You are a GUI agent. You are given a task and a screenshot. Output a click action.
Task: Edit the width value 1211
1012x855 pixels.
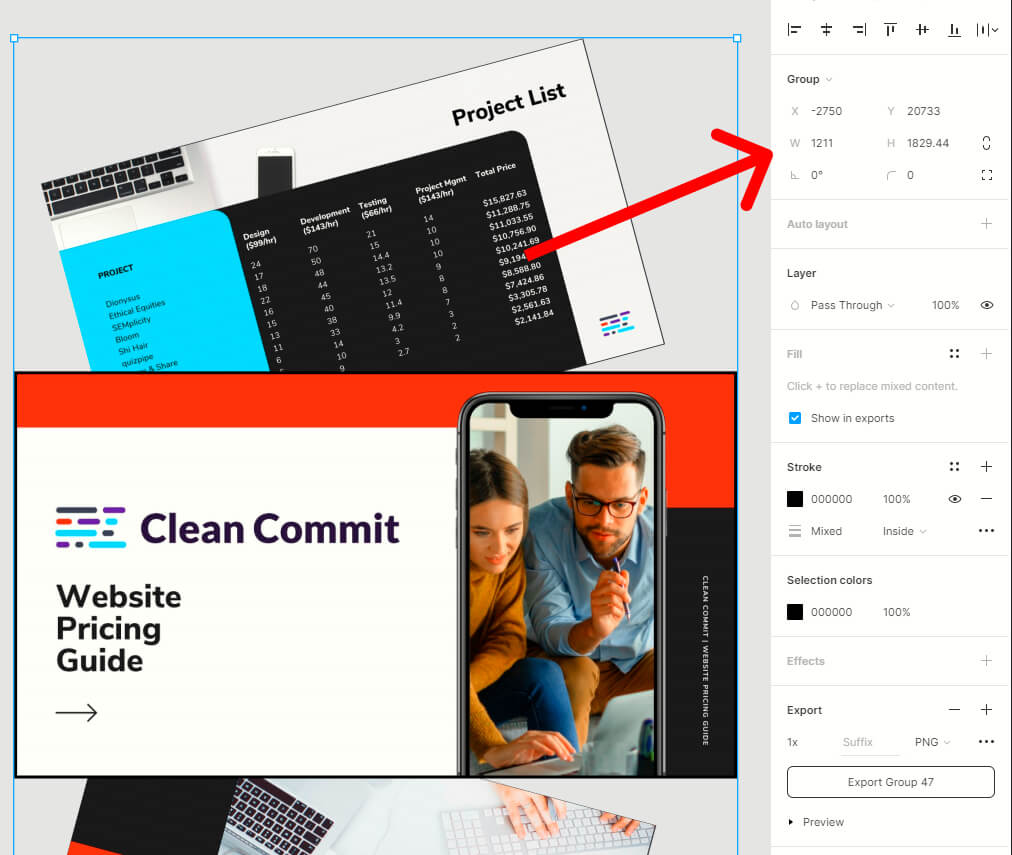[x=822, y=143]
